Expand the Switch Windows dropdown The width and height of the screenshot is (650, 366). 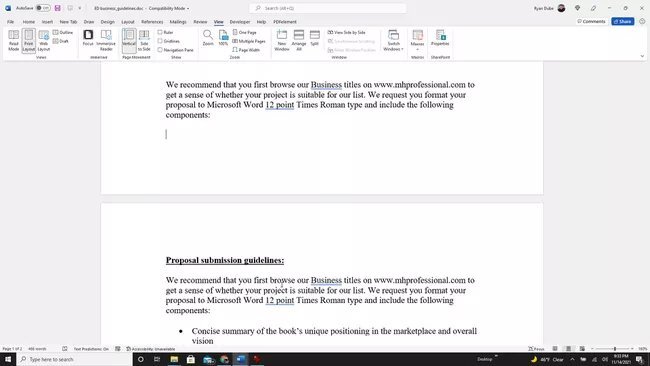click(x=393, y=40)
